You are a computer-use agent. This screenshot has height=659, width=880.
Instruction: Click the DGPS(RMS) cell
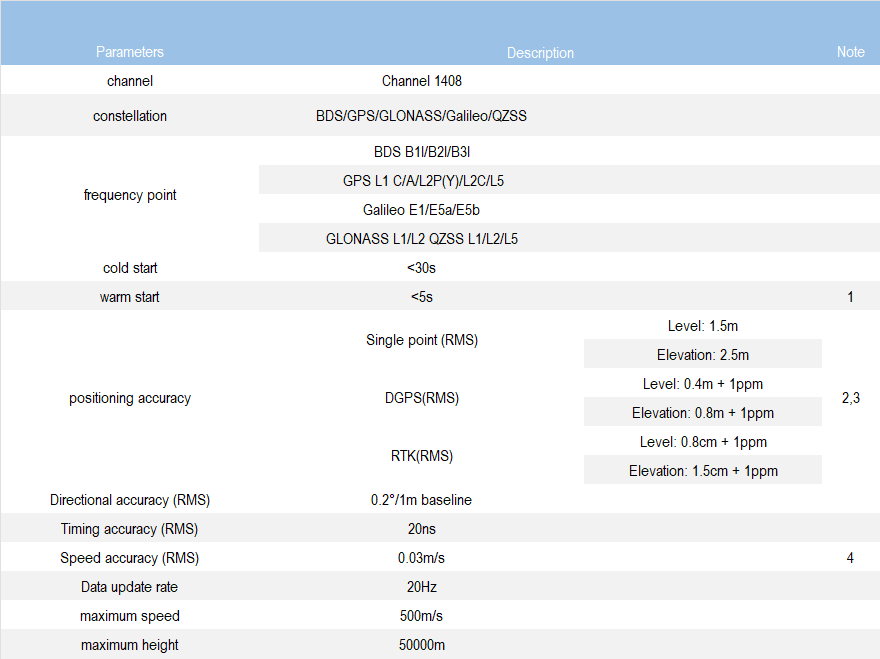coord(421,398)
